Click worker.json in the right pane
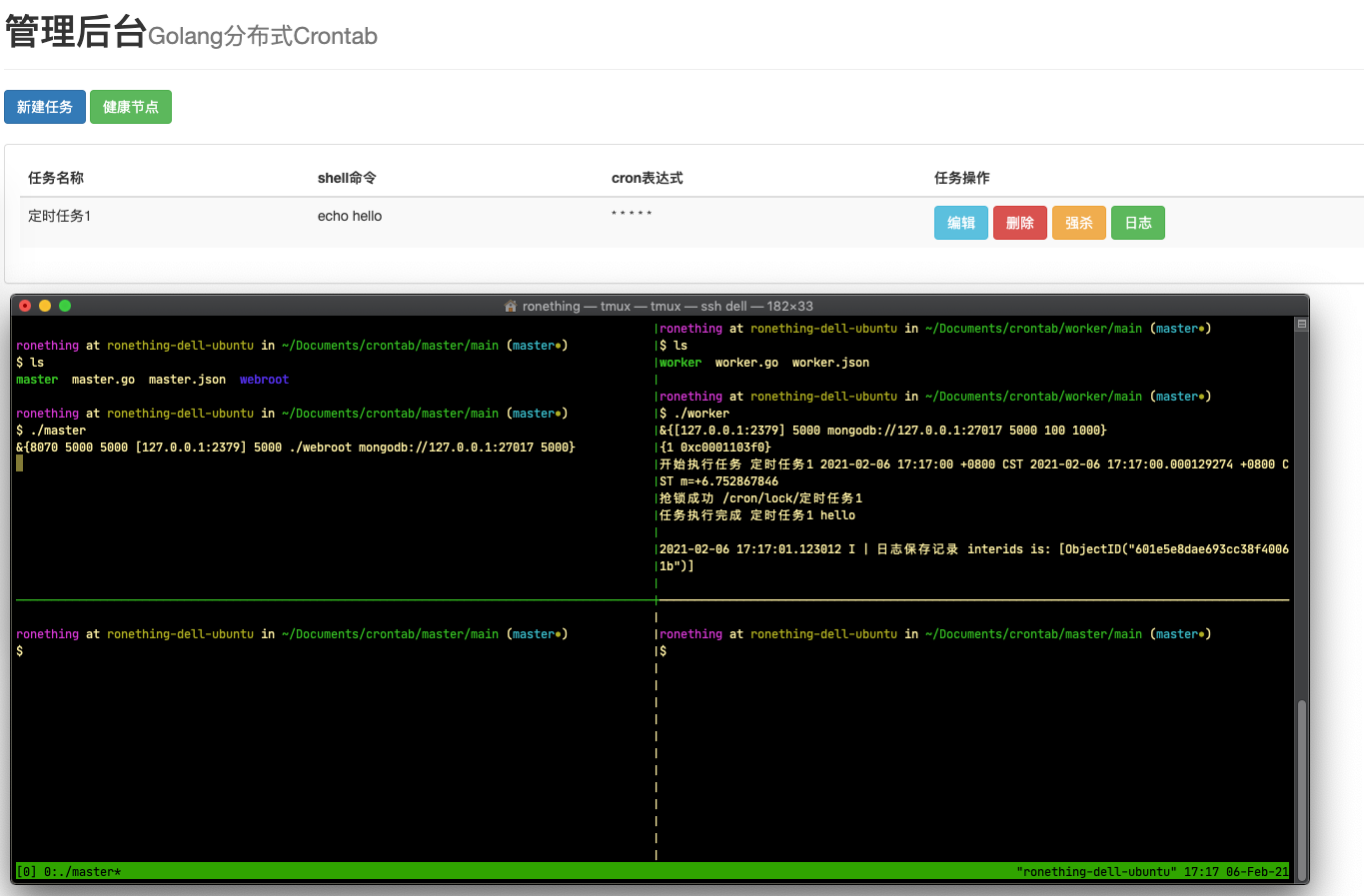1364x896 pixels. (x=830, y=363)
